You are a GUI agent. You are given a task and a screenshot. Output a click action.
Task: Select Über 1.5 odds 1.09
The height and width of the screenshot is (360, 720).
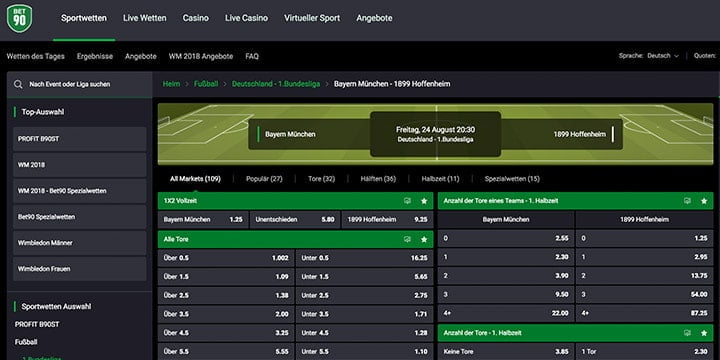[226, 277]
